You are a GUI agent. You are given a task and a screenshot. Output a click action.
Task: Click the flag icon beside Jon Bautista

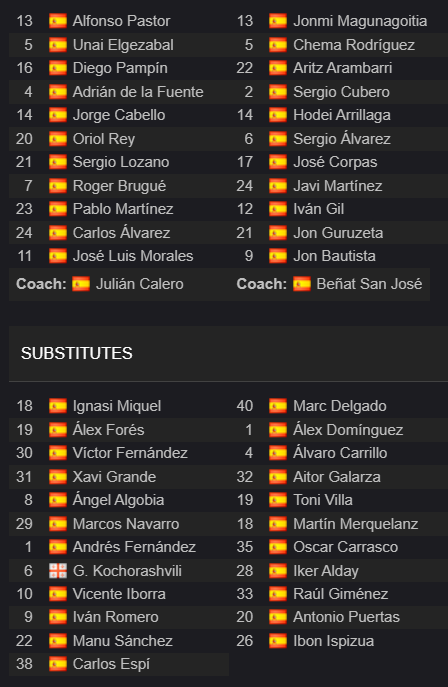click(278, 256)
